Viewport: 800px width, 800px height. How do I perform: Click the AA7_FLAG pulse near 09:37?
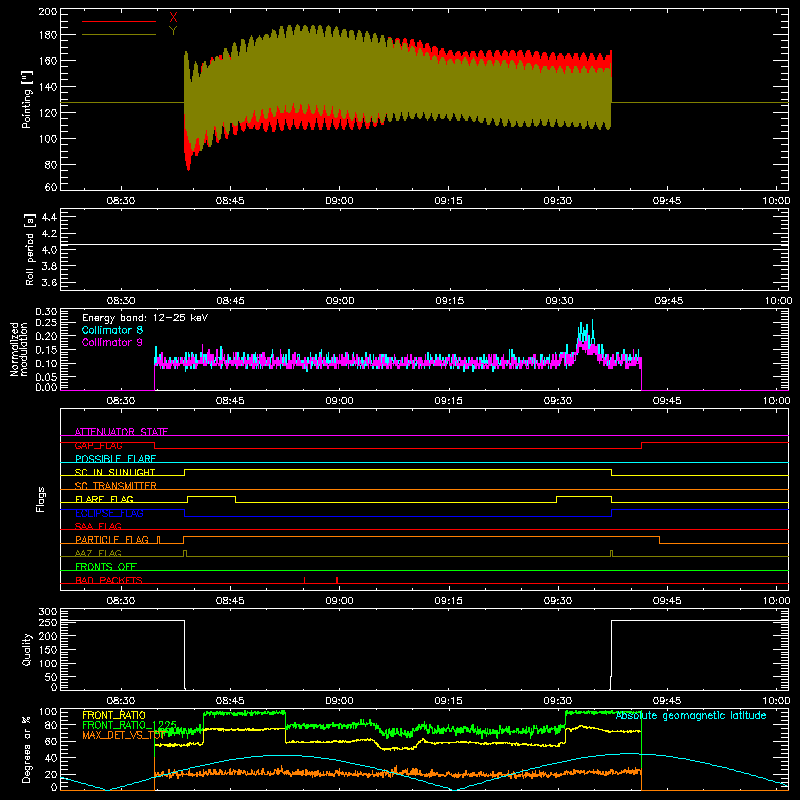611,553
